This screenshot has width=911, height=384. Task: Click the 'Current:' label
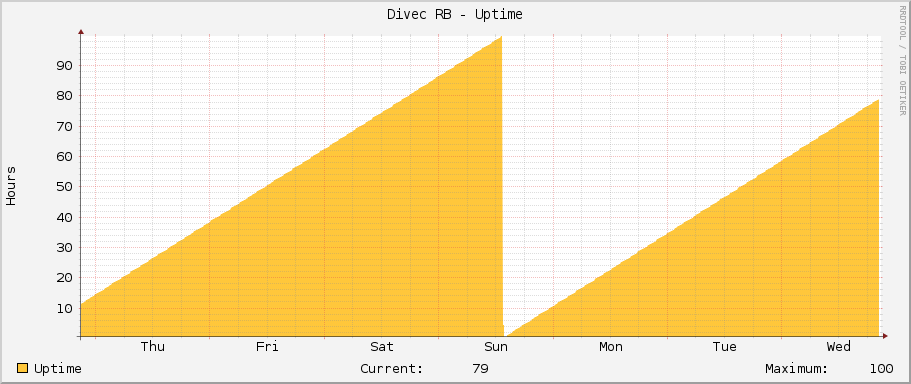point(392,369)
